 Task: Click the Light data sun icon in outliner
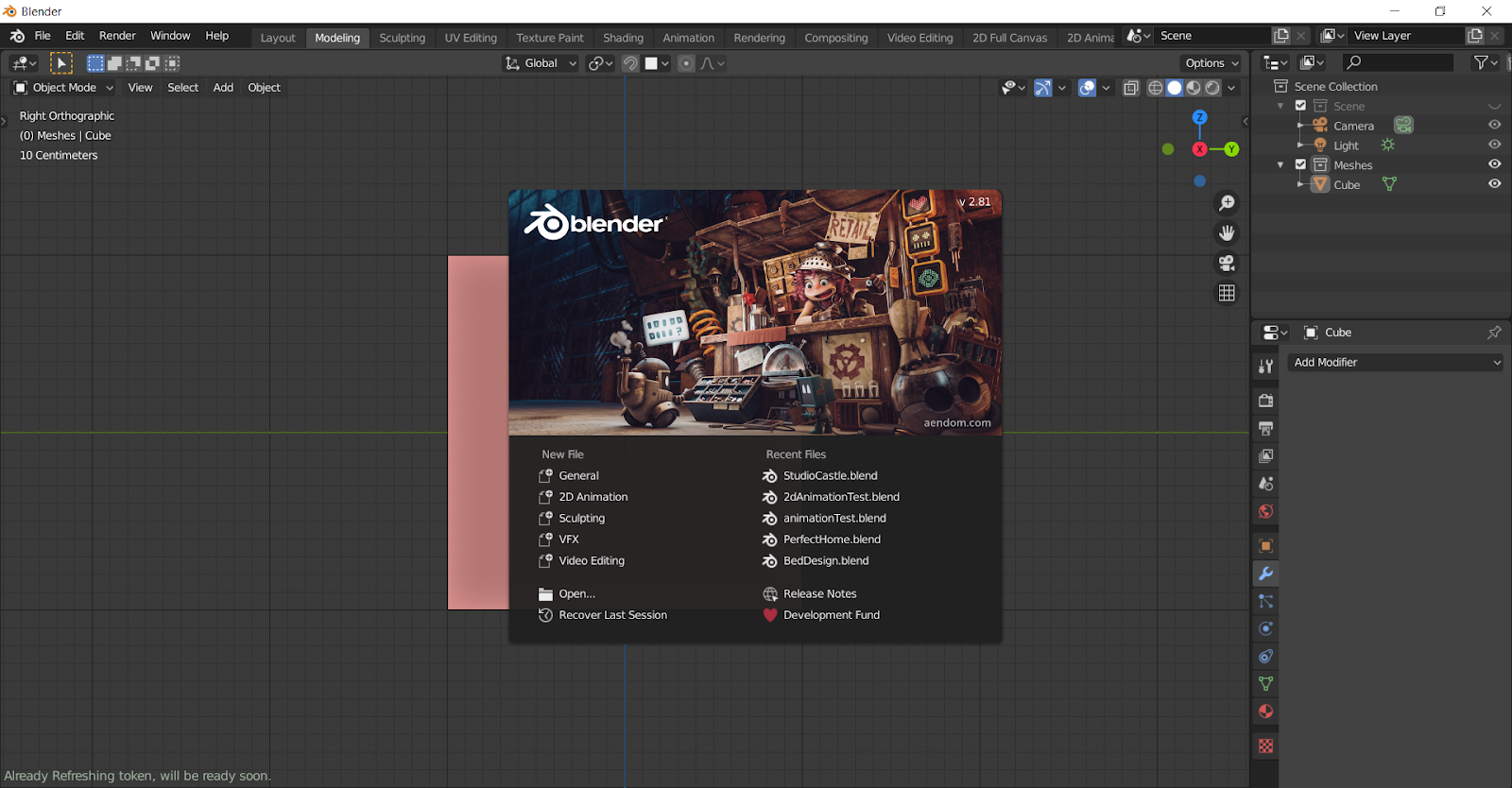[1387, 146]
